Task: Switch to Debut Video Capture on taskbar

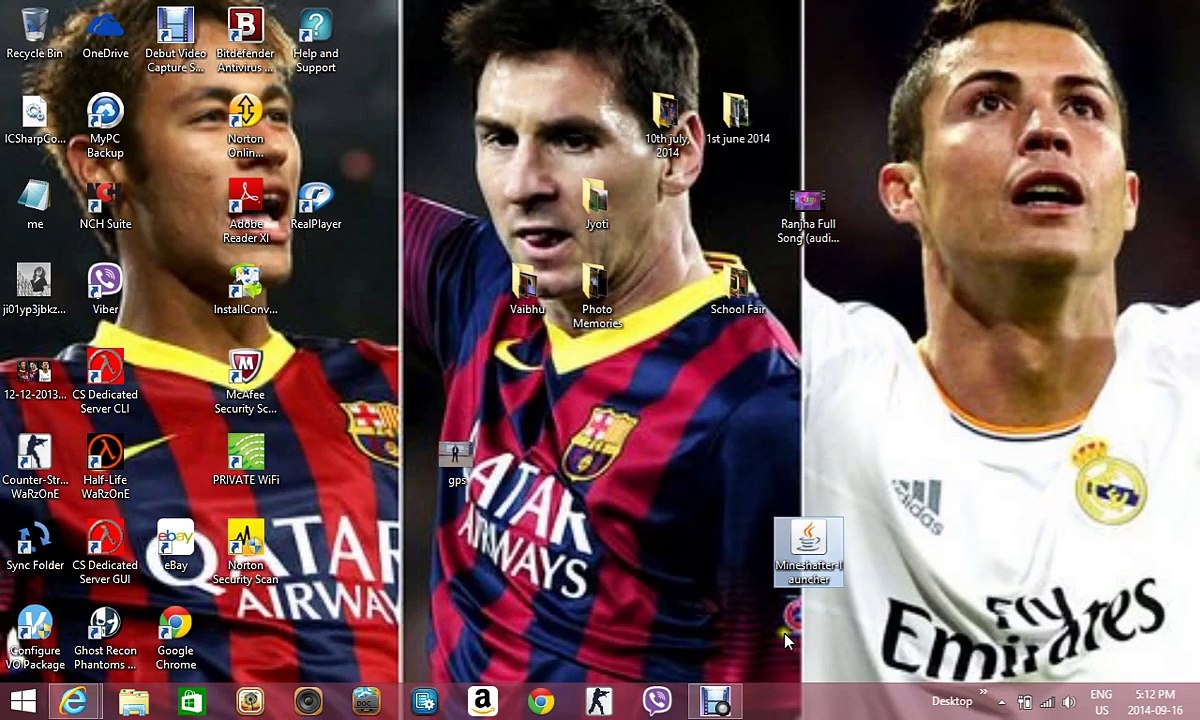Action: (x=715, y=702)
